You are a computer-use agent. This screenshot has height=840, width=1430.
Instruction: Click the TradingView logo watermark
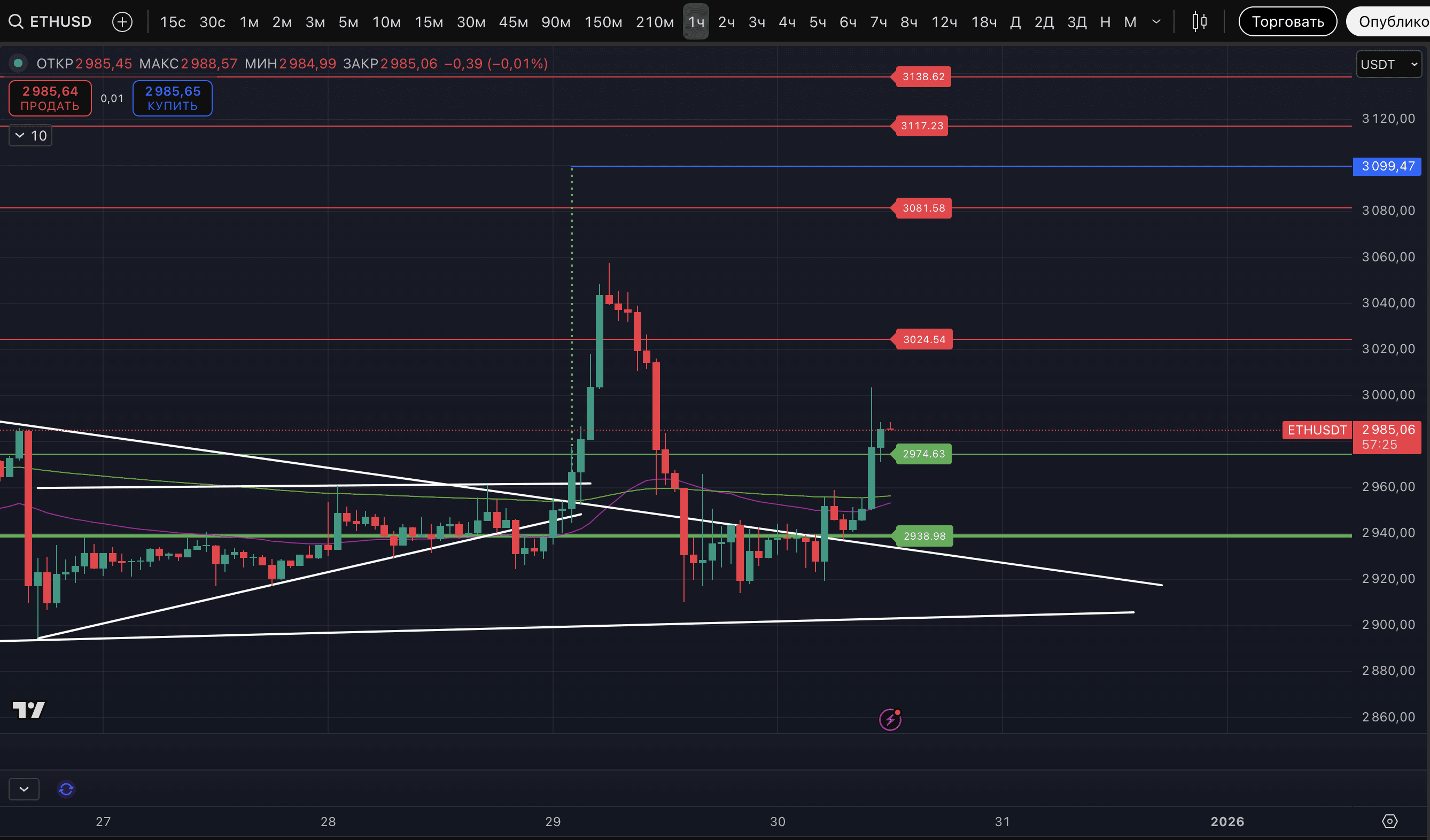click(x=28, y=710)
